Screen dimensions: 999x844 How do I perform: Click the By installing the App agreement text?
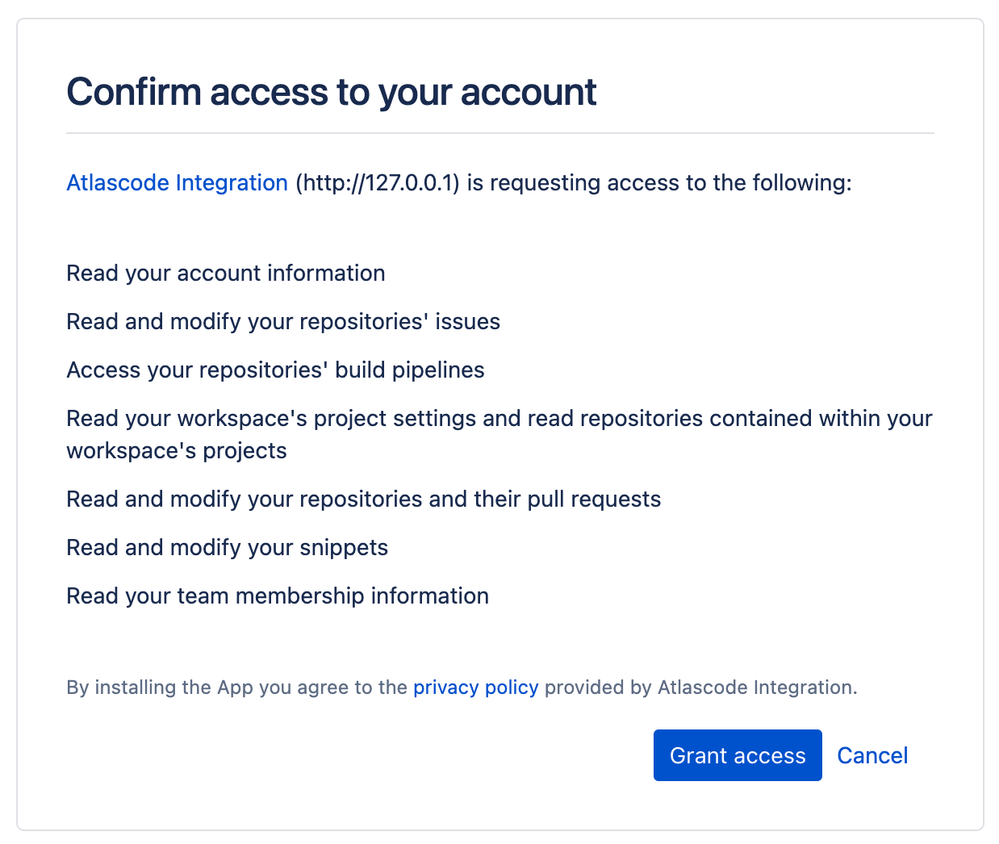click(x=235, y=687)
